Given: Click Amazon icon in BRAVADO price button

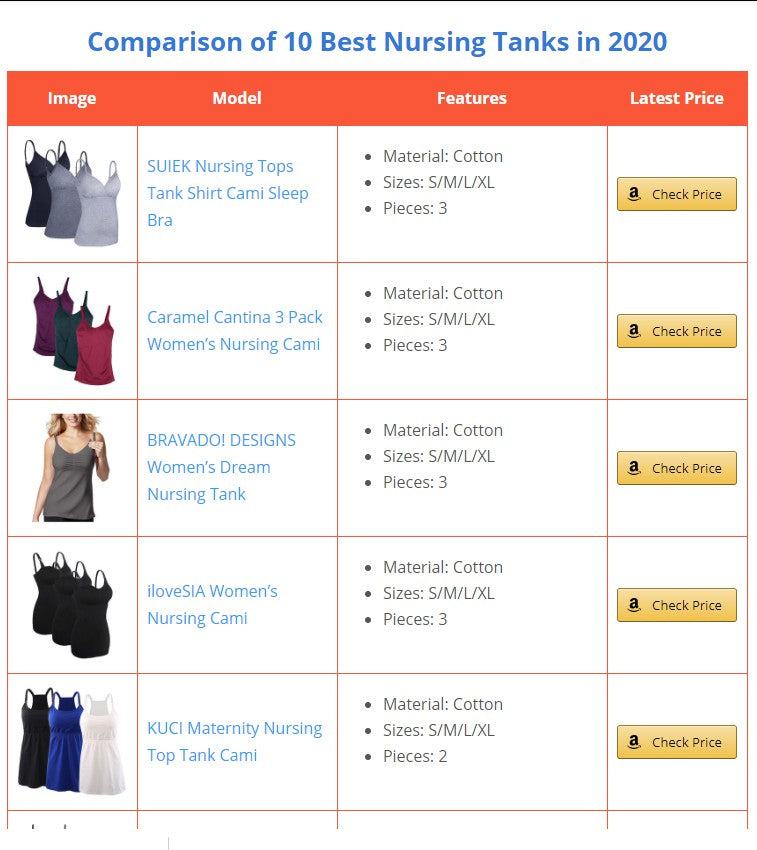Looking at the screenshot, I should pyautogui.click(x=634, y=468).
